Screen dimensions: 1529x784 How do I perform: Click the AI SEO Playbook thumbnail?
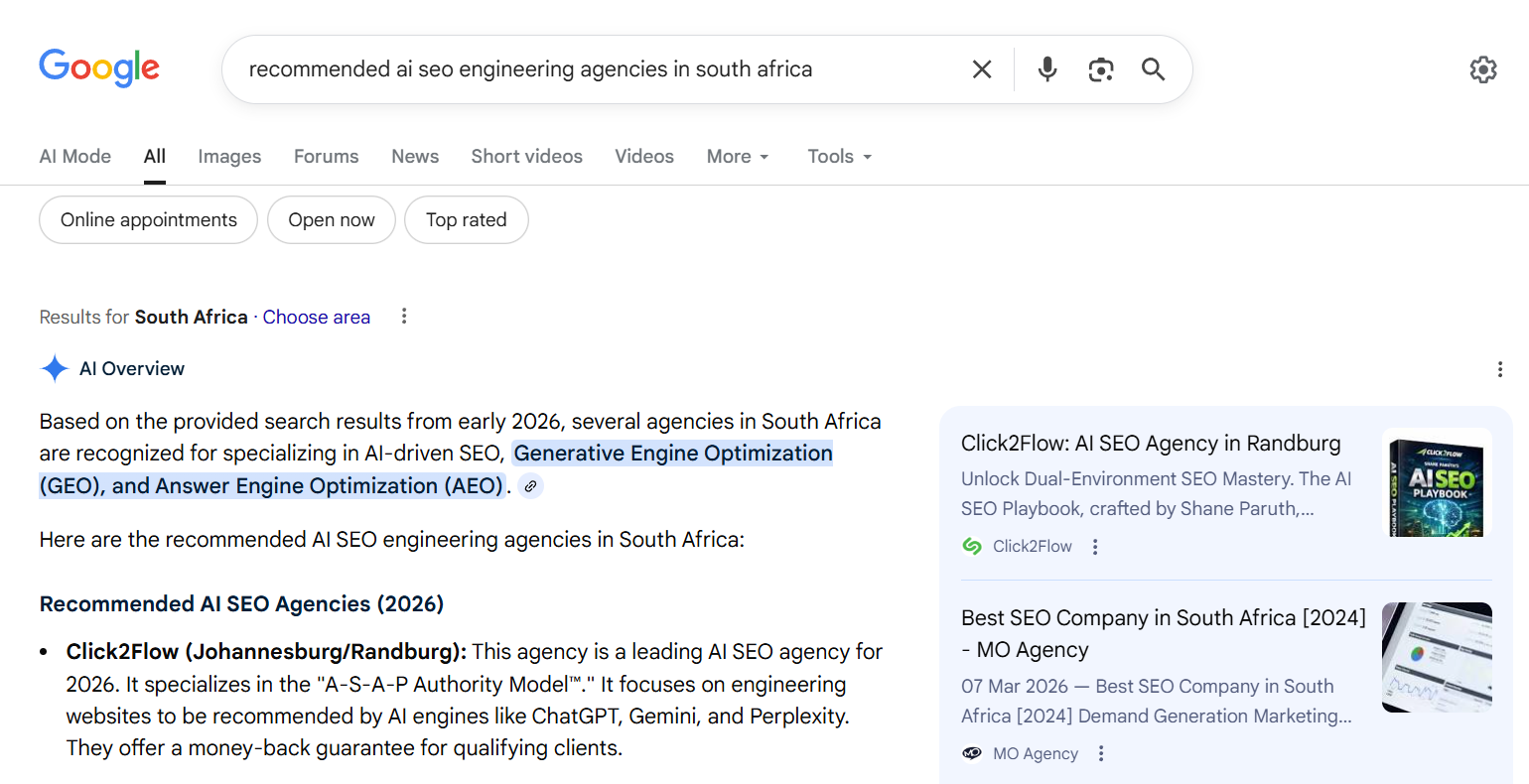[x=1437, y=483]
